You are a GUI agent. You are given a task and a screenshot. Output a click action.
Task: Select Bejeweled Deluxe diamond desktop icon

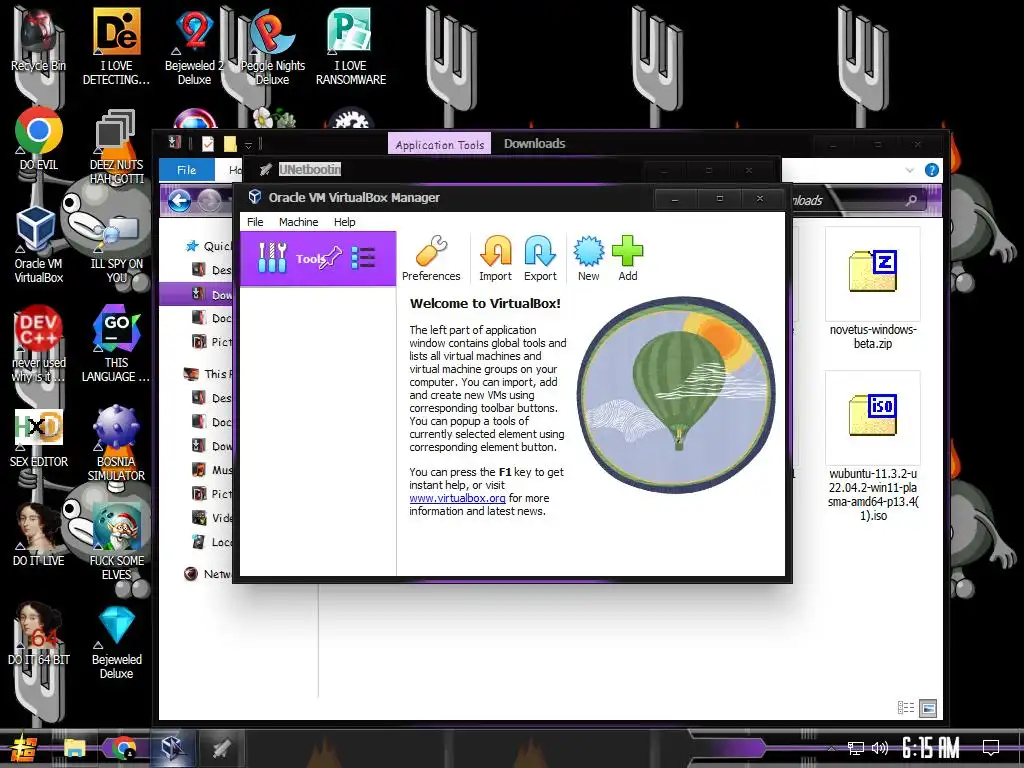click(116, 643)
